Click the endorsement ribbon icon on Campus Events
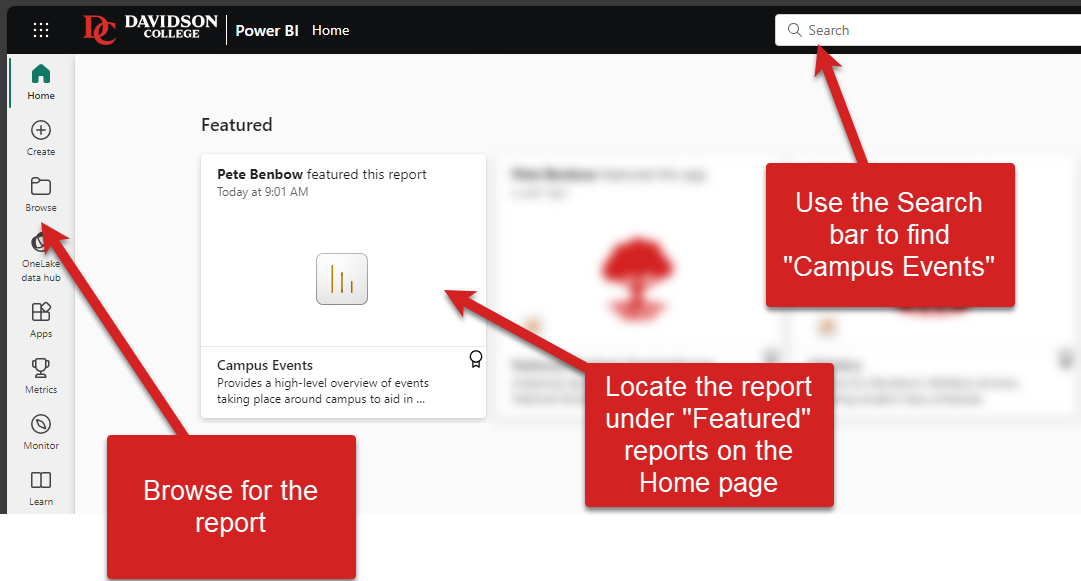1081x581 pixels. coord(476,359)
